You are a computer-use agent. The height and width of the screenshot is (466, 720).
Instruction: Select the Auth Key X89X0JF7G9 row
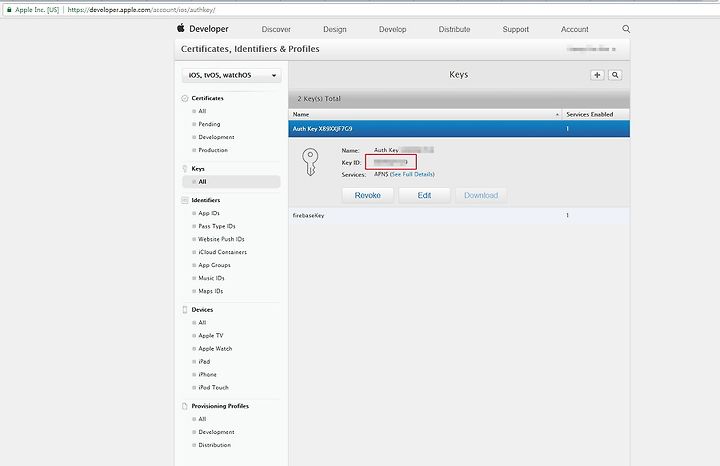coord(459,129)
